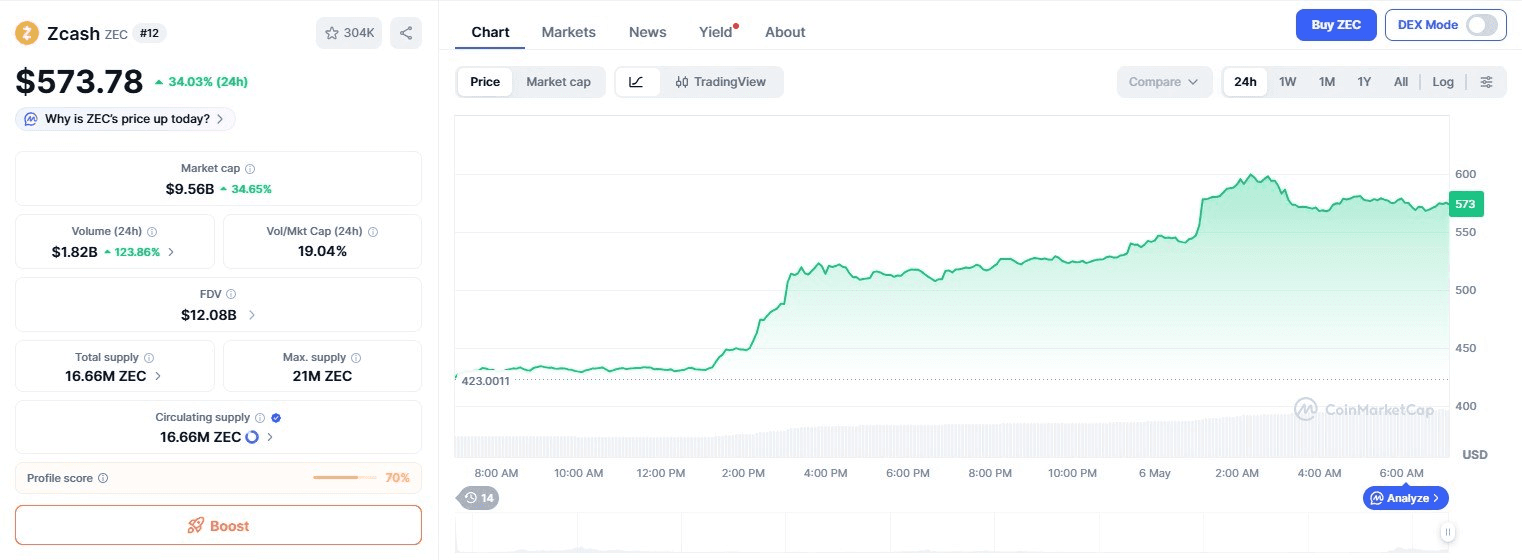Expand FDV details chevron

(x=251, y=315)
